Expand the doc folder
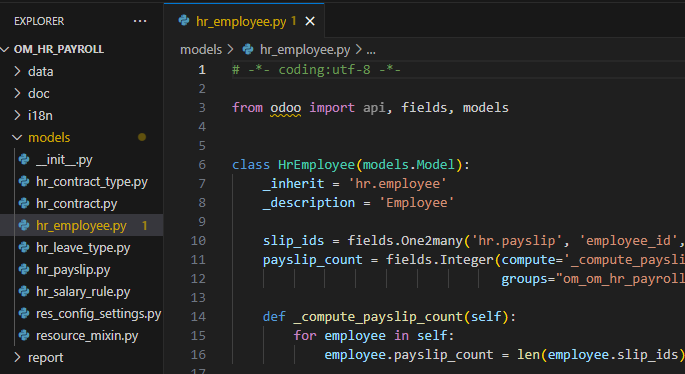This screenshot has width=685, height=374. coord(17,93)
